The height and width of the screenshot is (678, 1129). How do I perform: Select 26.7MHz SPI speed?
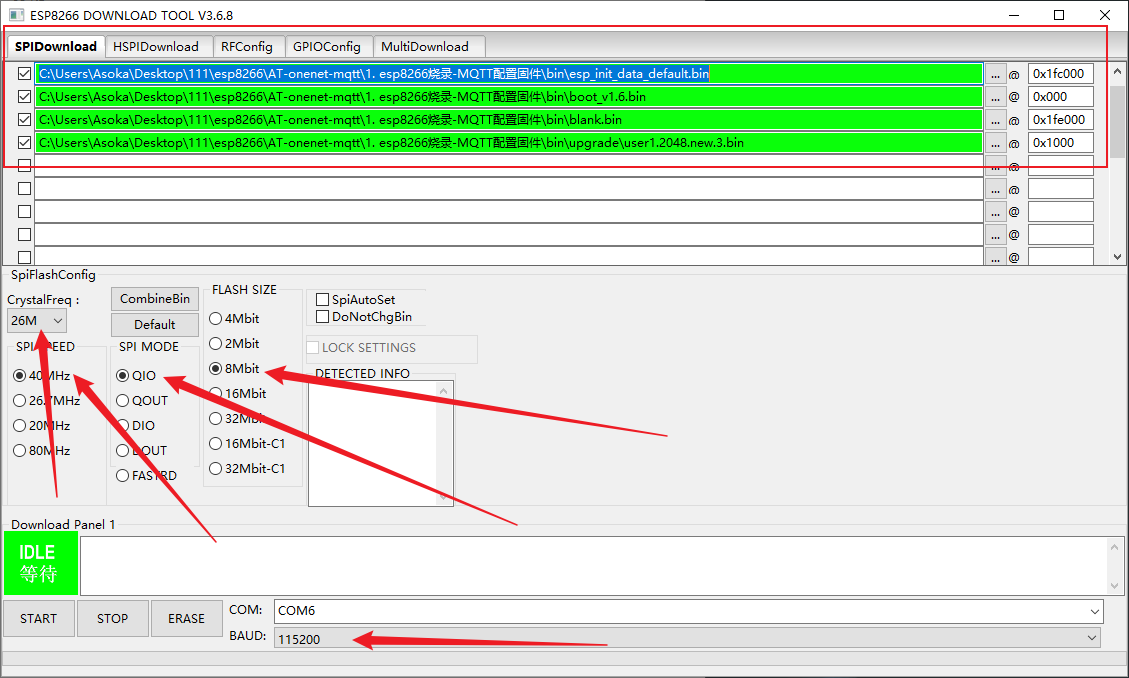[47, 401]
